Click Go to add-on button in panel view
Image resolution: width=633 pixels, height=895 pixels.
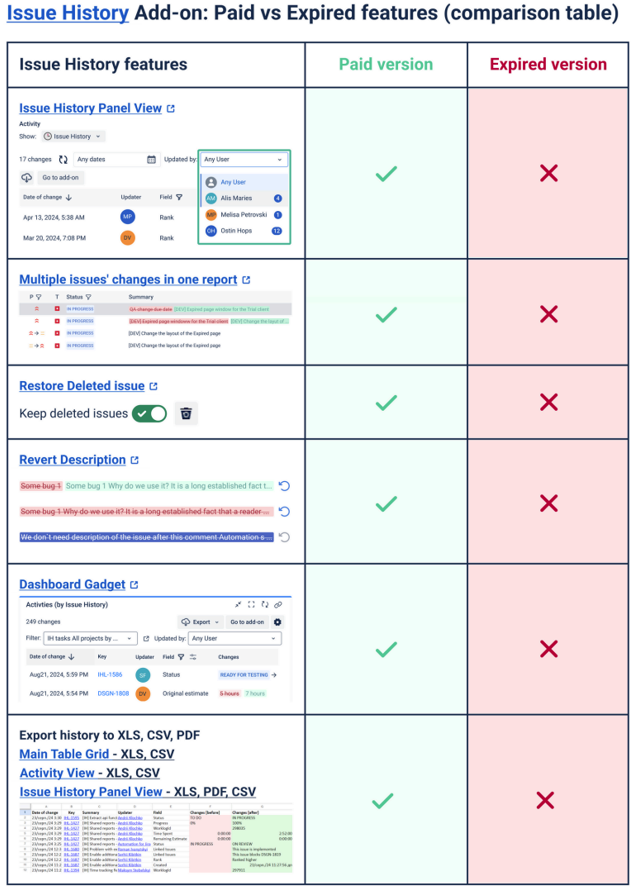coord(61,178)
